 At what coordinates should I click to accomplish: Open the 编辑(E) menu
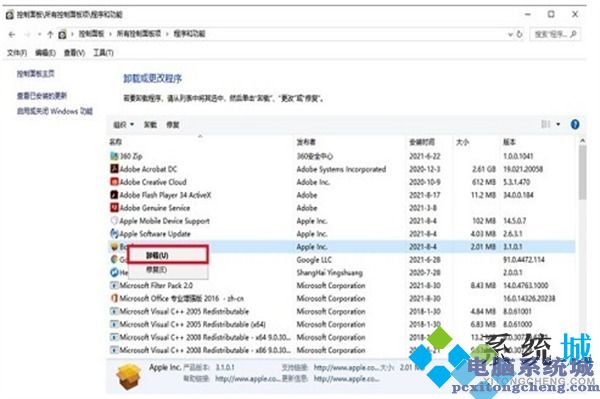click(x=45, y=53)
